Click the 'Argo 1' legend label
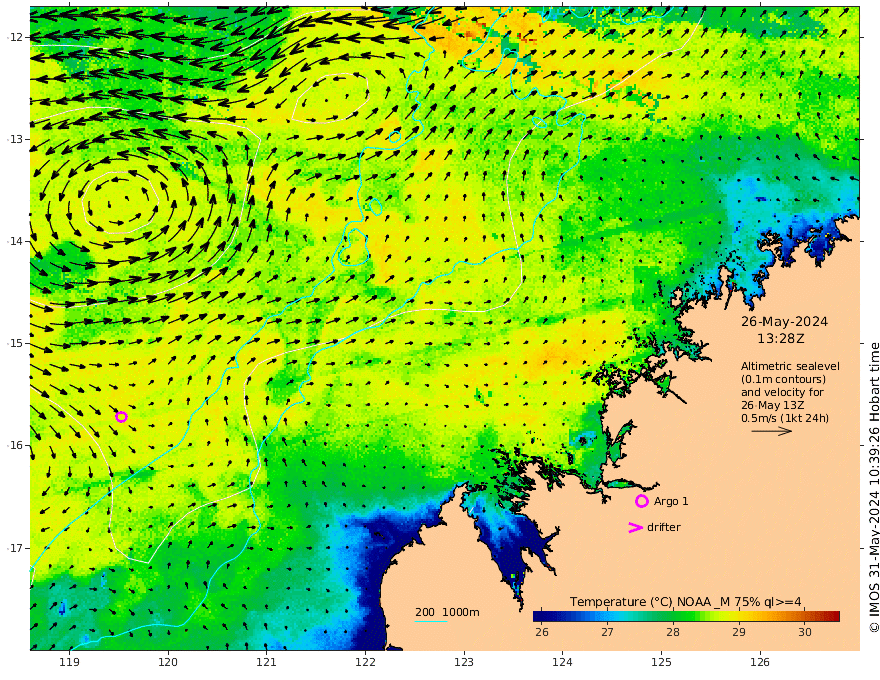This screenshot has height=680, width=880. click(x=671, y=501)
